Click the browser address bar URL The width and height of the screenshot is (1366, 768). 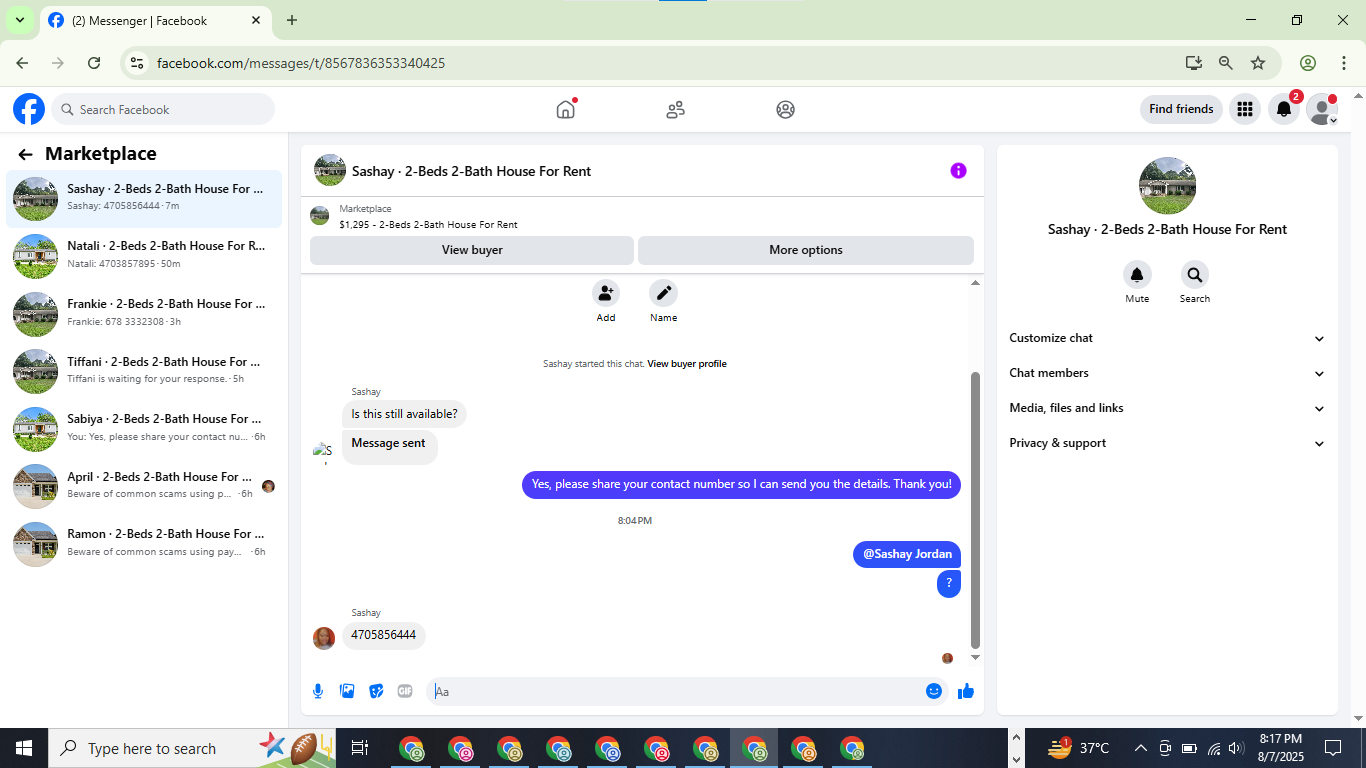tap(301, 63)
